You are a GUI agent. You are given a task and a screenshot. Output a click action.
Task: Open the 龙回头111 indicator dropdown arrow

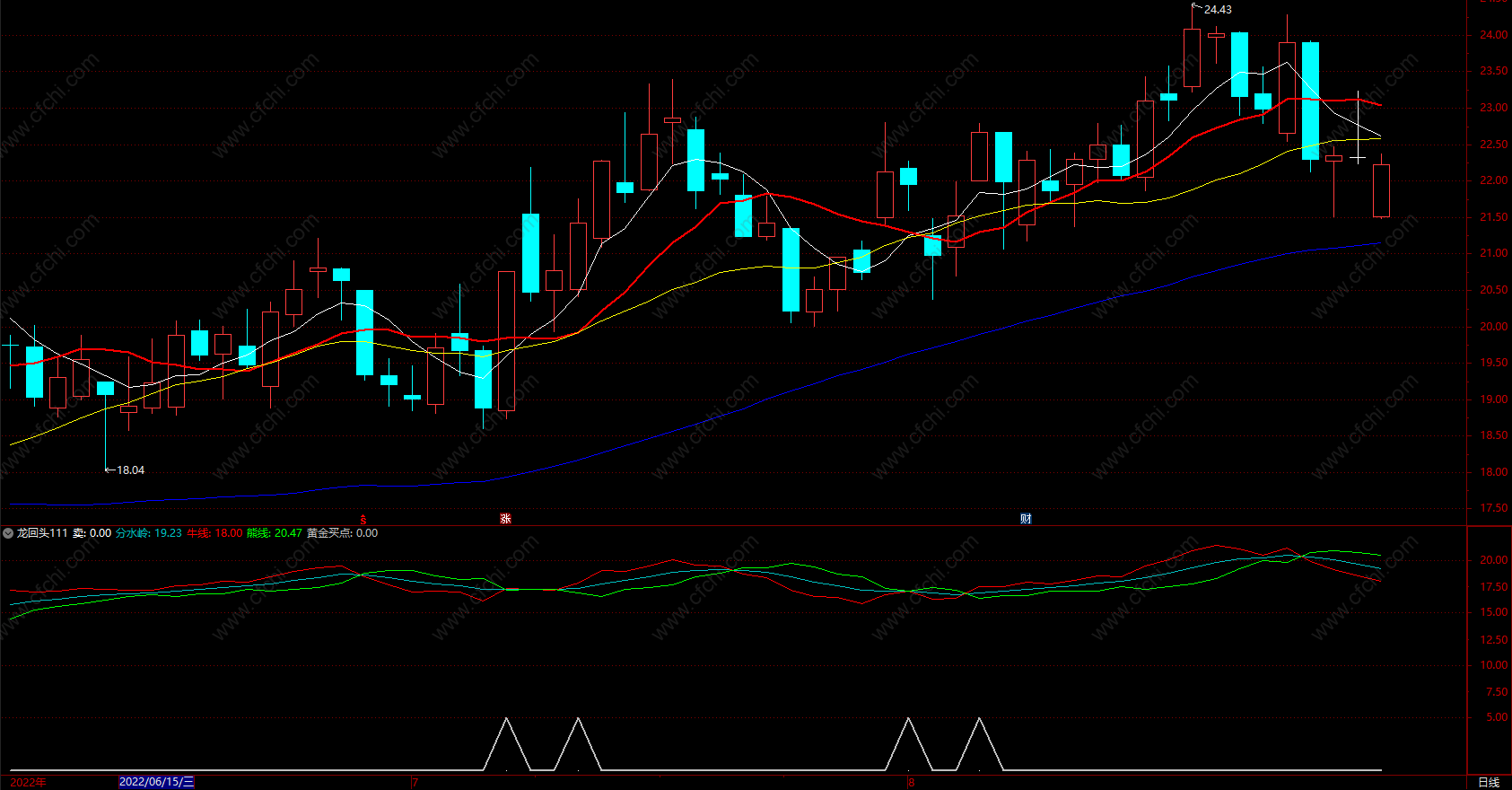[x=8, y=533]
